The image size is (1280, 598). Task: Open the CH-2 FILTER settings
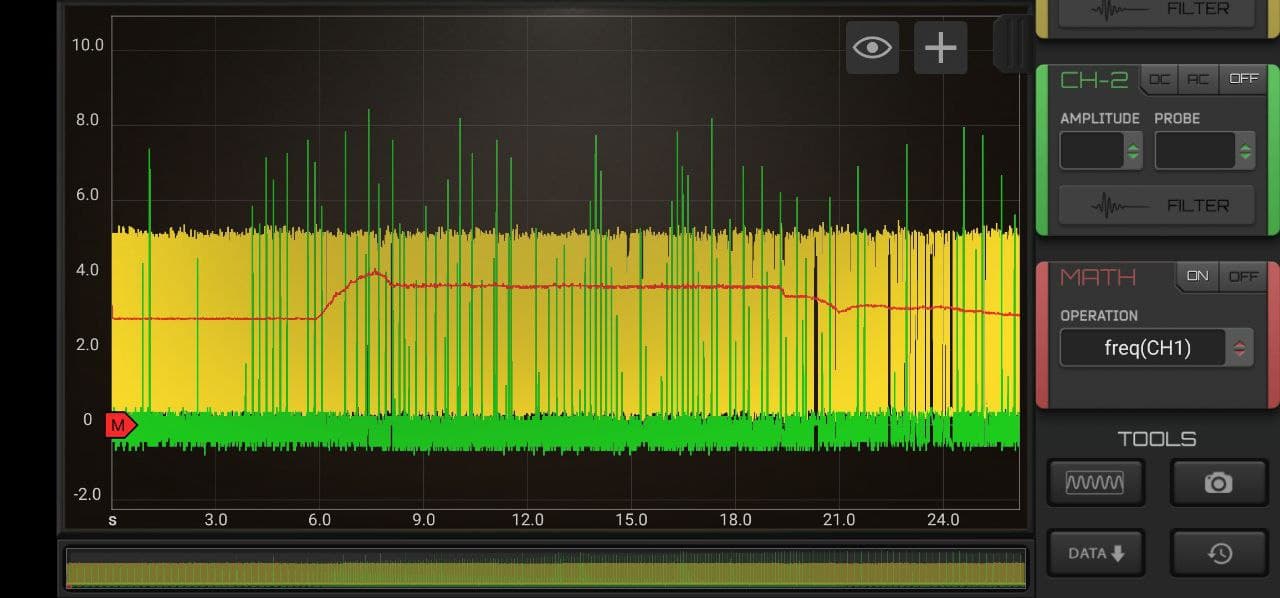coord(1157,206)
